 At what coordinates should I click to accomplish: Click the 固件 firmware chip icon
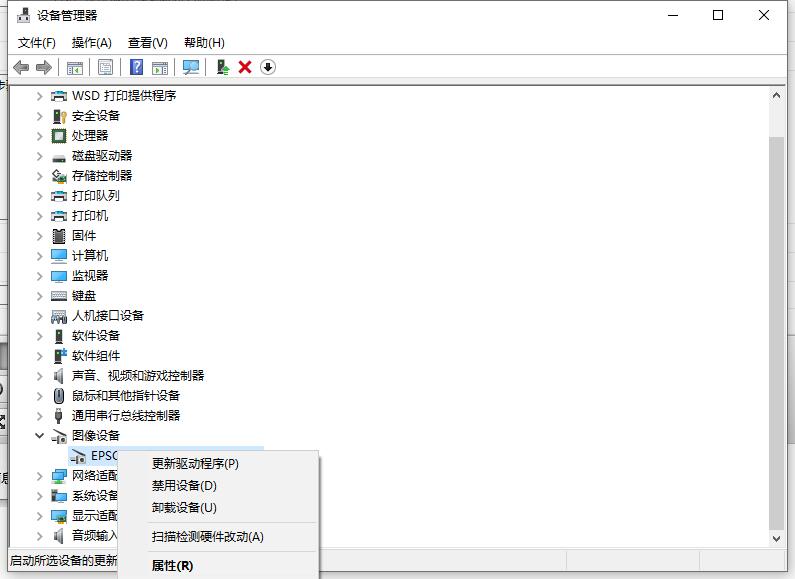[59, 236]
